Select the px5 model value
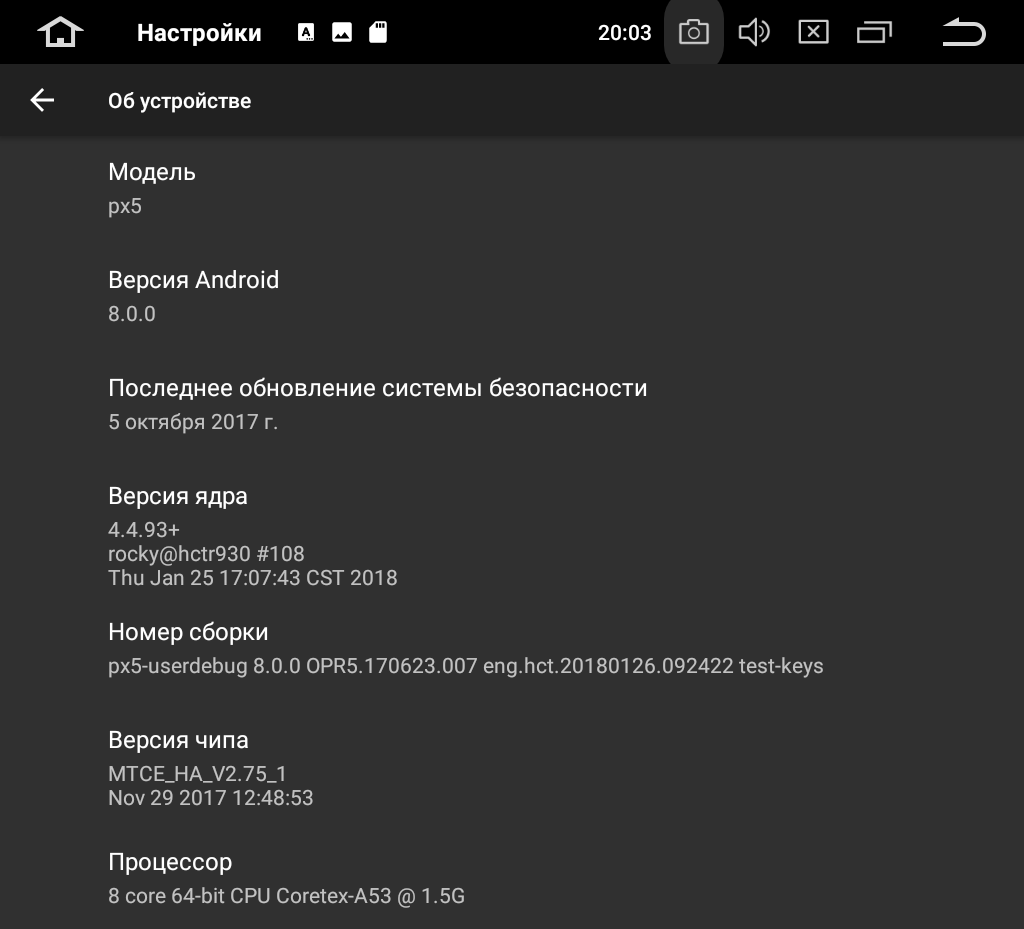Image resolution: width=1024 pixels, height=929 pixels. point(125,207)
